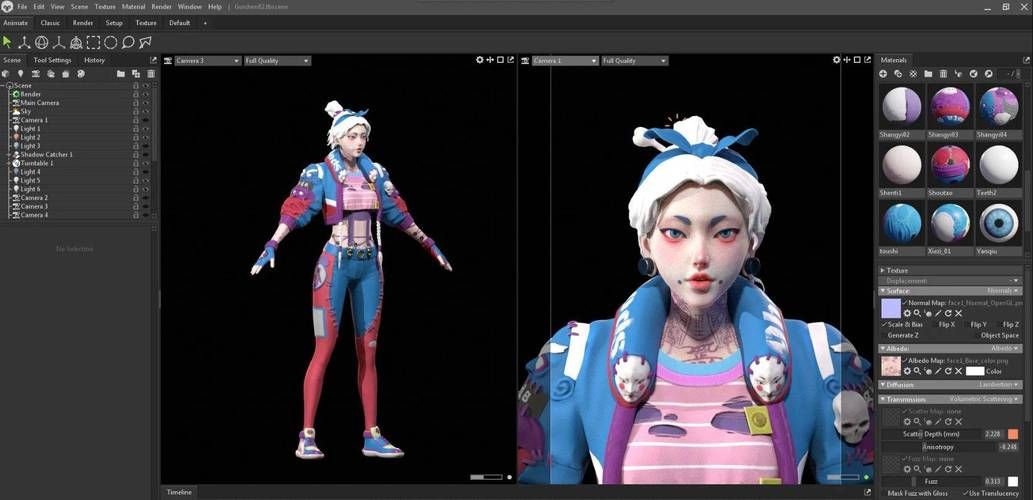Viewport: 1033px width, 500px height.
Task: Select the Classic workspace layout
Action: click(50, 22)
